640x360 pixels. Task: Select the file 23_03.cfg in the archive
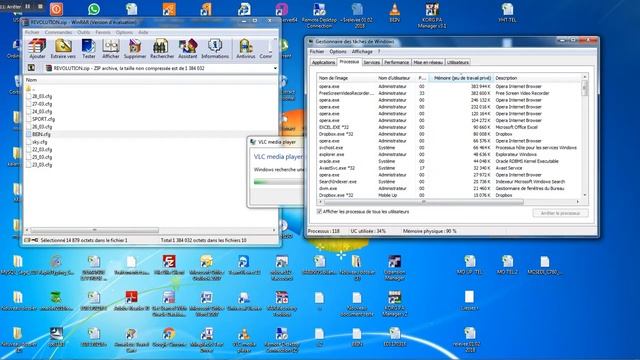(42, 165)
